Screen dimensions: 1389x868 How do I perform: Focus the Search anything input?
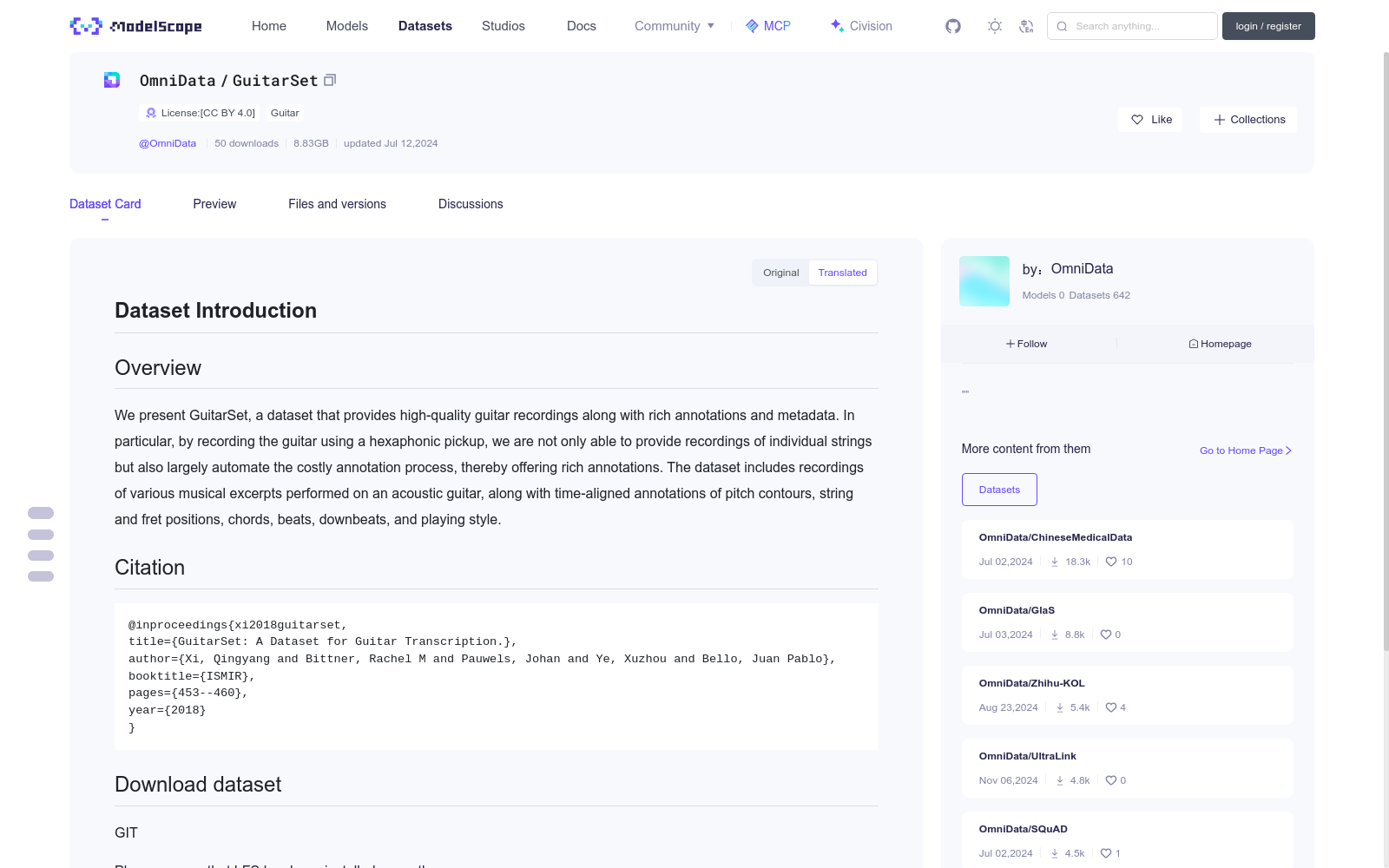tap(1132, 26)
